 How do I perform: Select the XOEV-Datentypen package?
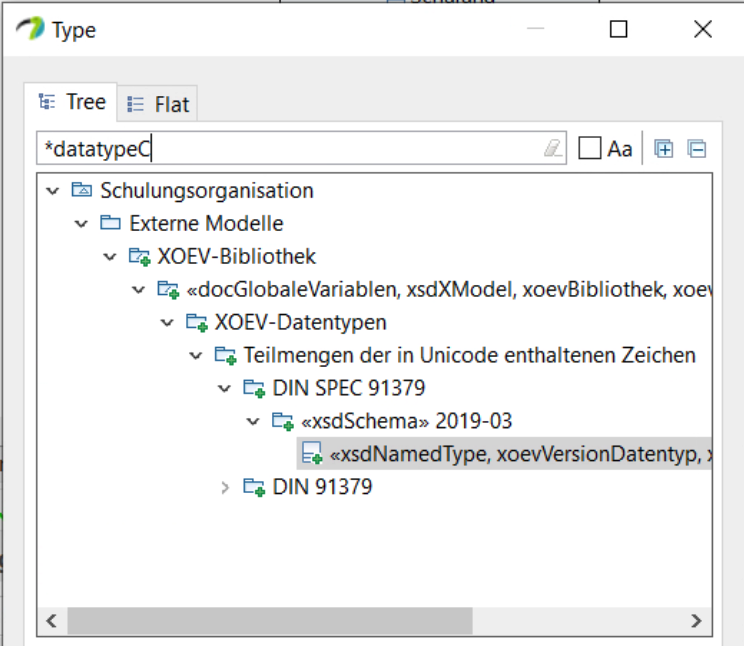[301, 322]
